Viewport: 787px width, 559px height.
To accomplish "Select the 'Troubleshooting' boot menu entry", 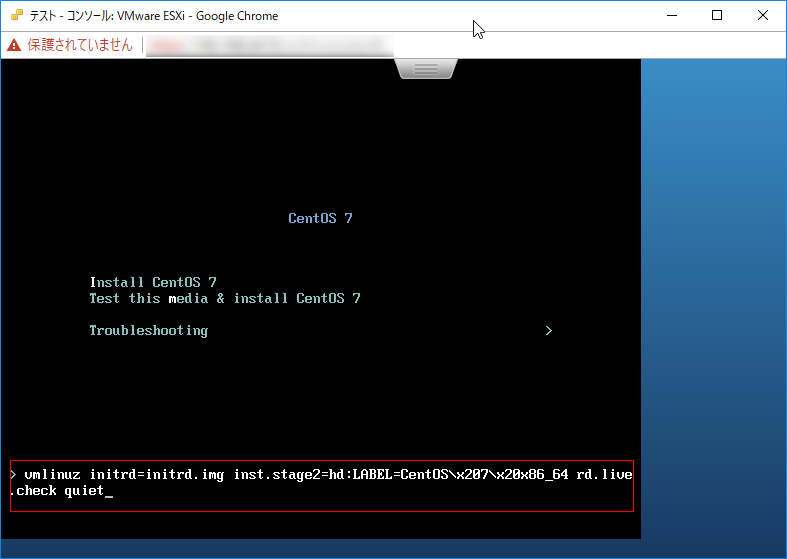I will 149,331.
